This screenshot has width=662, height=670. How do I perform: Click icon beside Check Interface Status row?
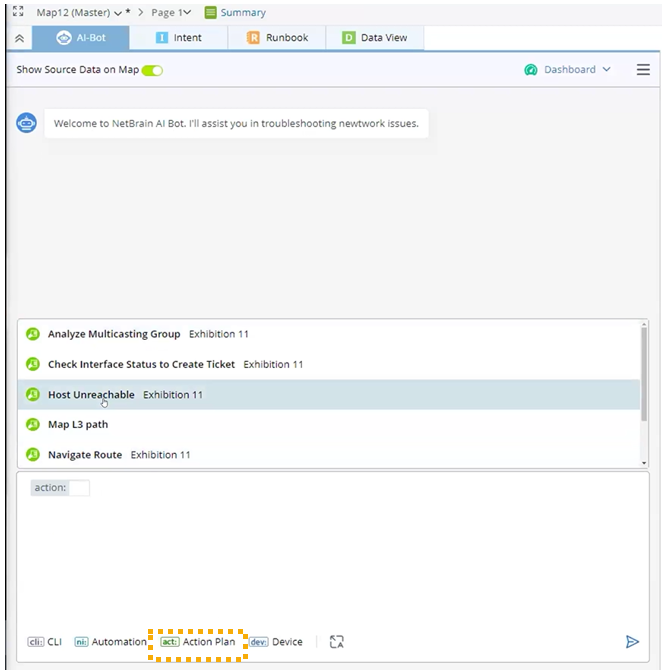(33, 364)
